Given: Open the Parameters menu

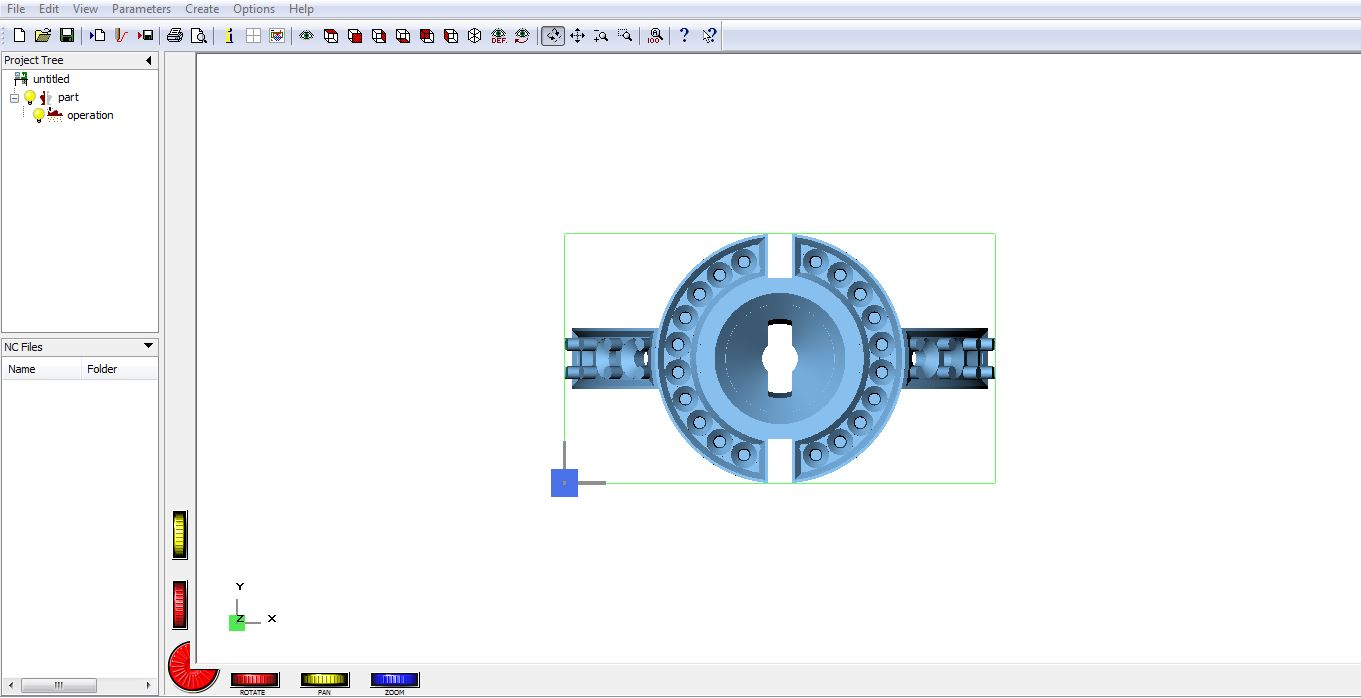Looking at the screenshot, I should pyautogui.click(x=141, y=9).
